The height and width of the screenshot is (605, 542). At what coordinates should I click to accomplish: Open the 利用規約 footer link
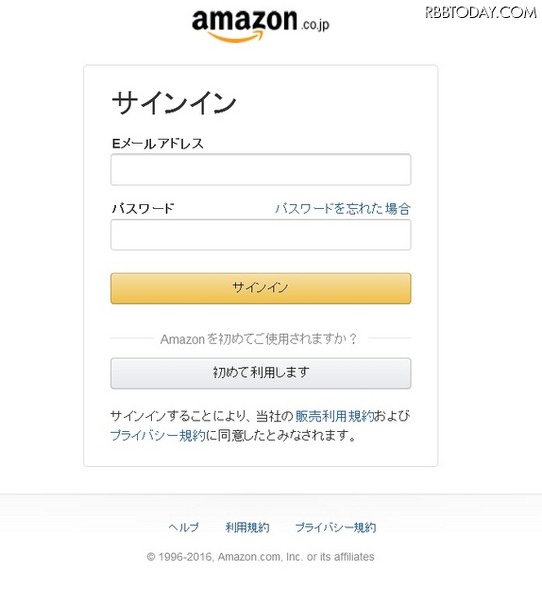pos(247,527)
